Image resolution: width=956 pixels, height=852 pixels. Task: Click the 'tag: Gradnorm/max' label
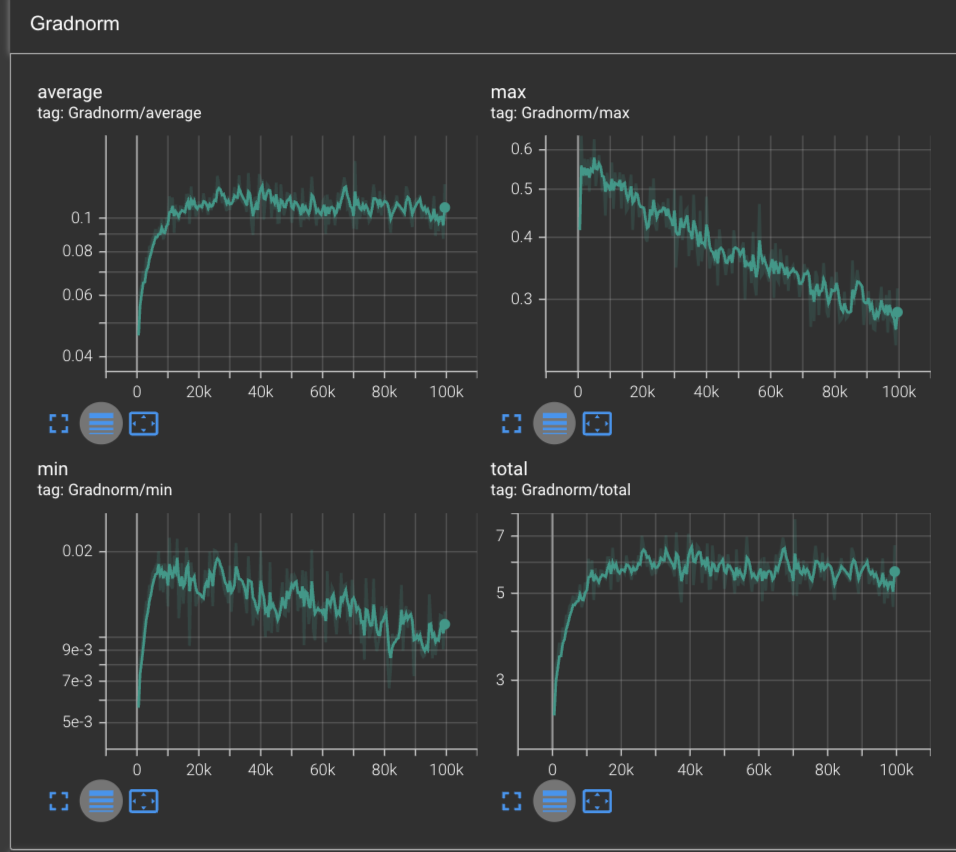(x=560, y=113)
